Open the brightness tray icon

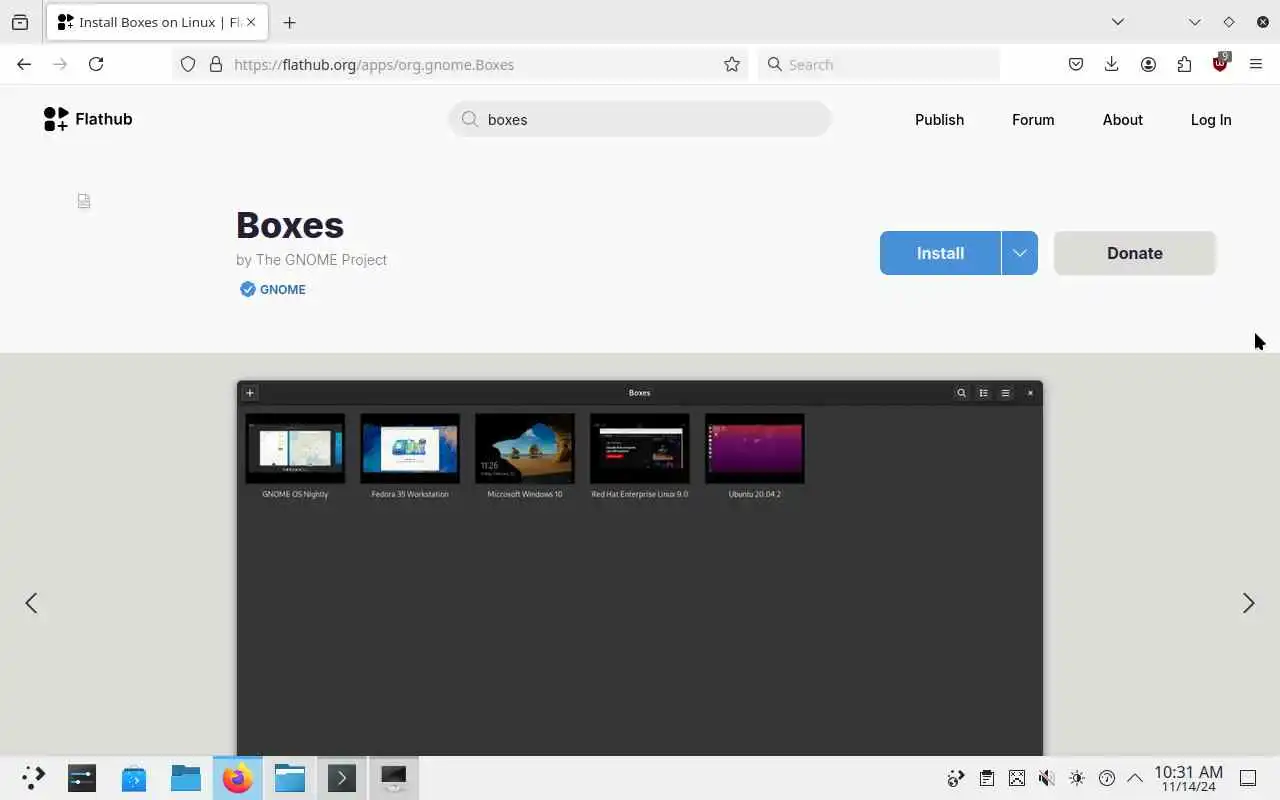point(1076,778)
